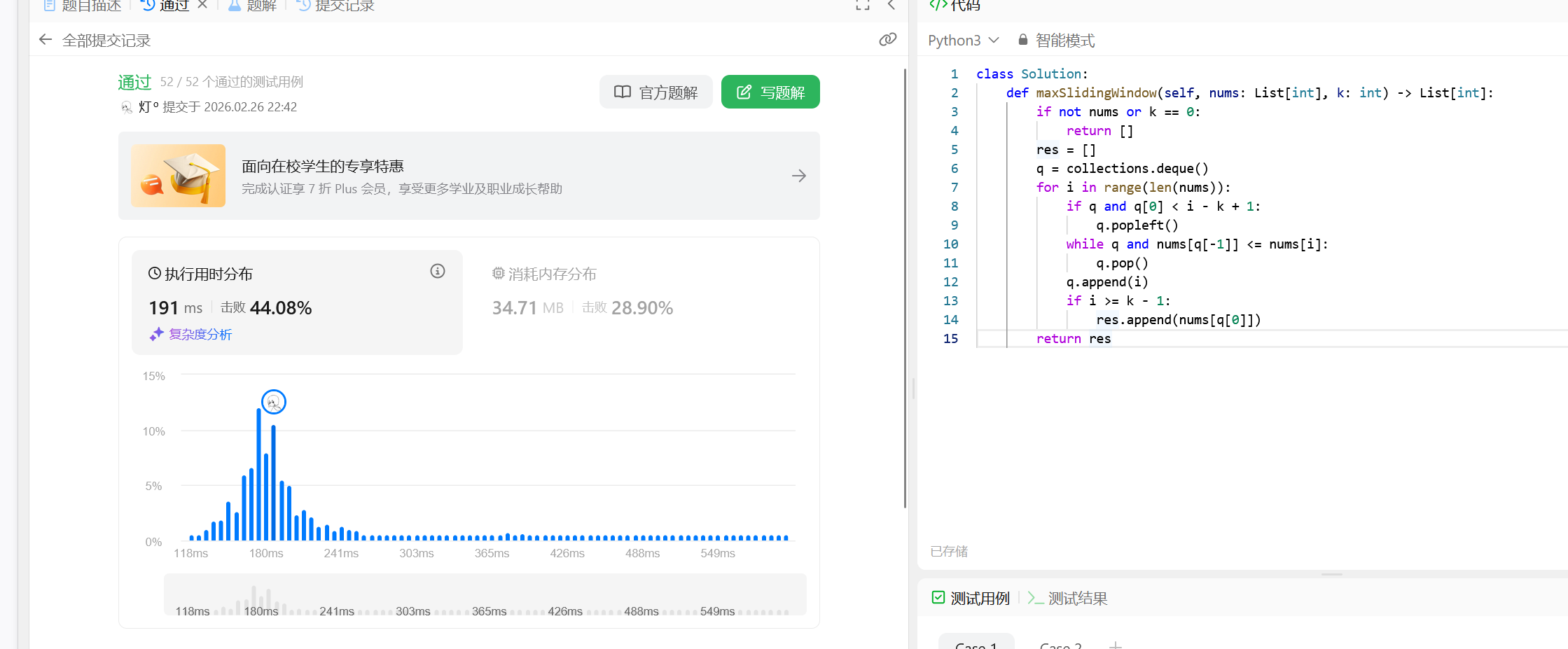
Task: Click the lock icon beside 智能模式
Action: tap(1022, 40)
